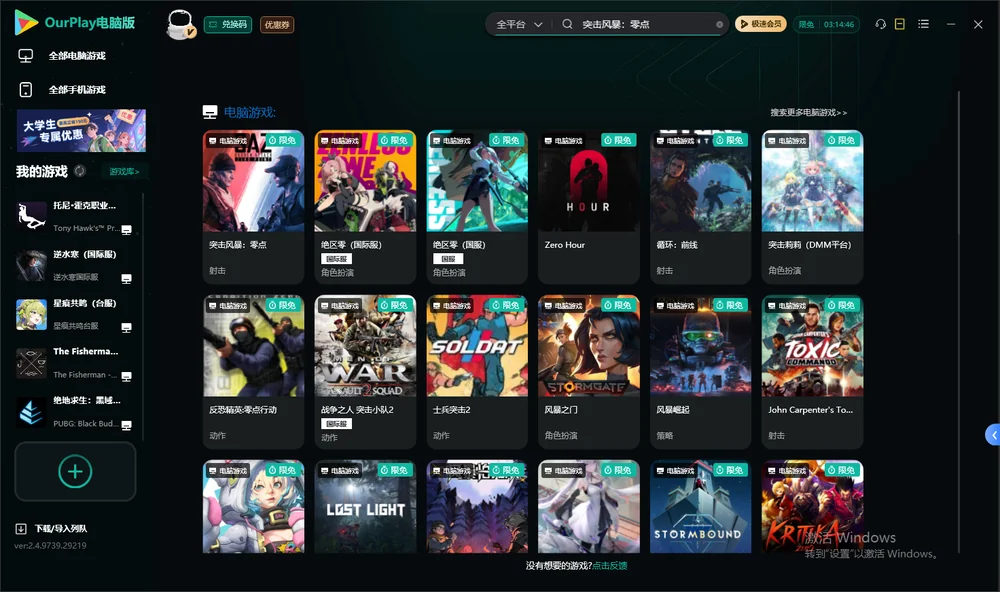
Task: Select The Fisherman in my games
Action: (x=75, y=363)
